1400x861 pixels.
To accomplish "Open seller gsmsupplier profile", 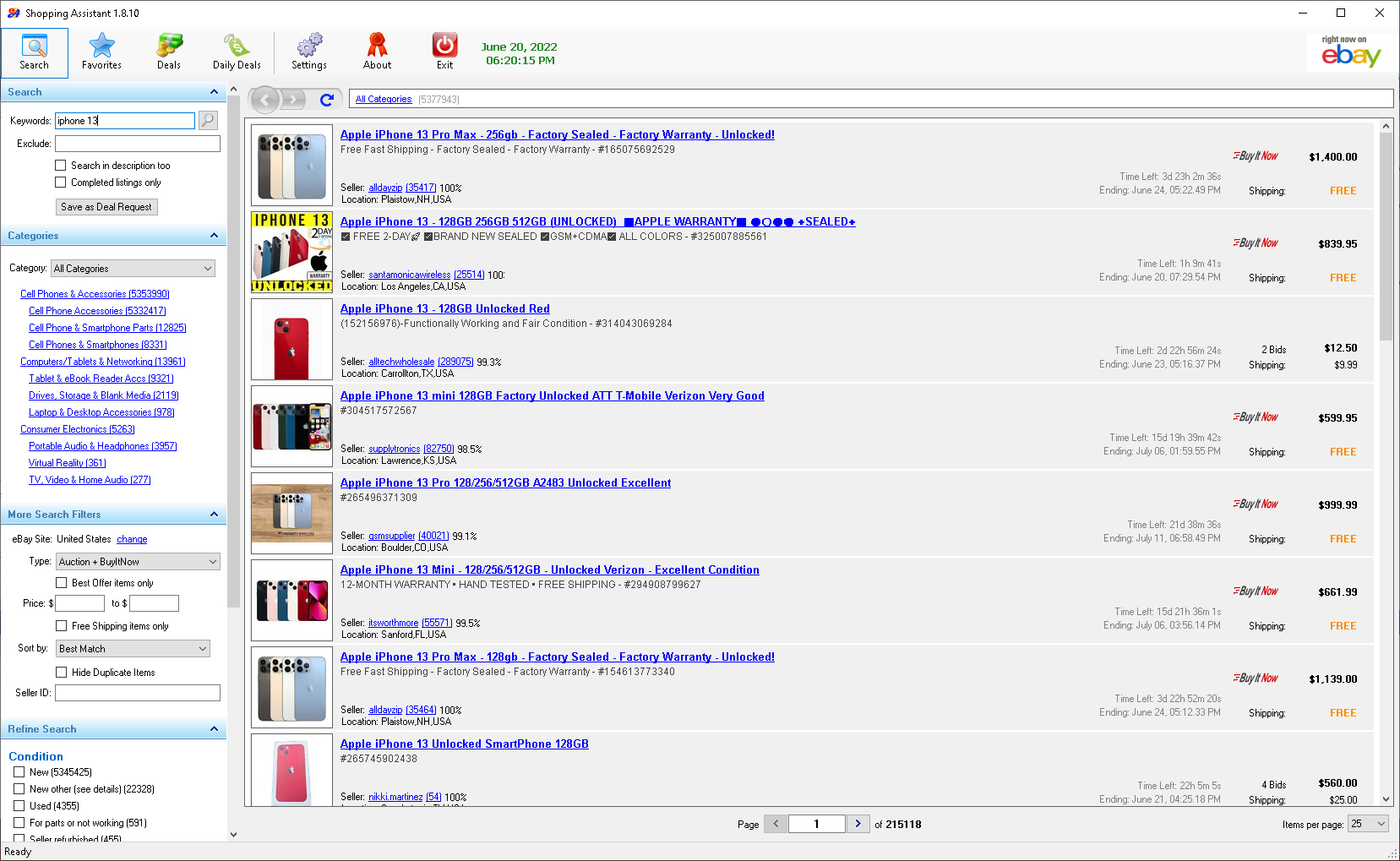I will click(x=392, y=536).
